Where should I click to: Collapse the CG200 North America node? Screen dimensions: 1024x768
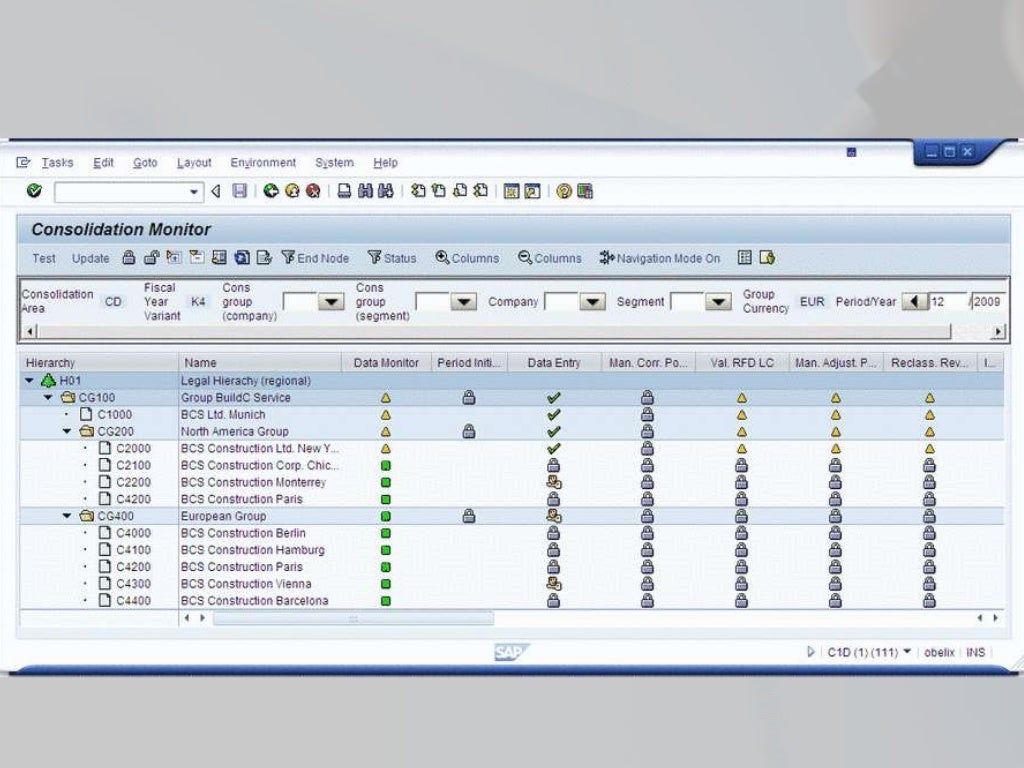67,431
